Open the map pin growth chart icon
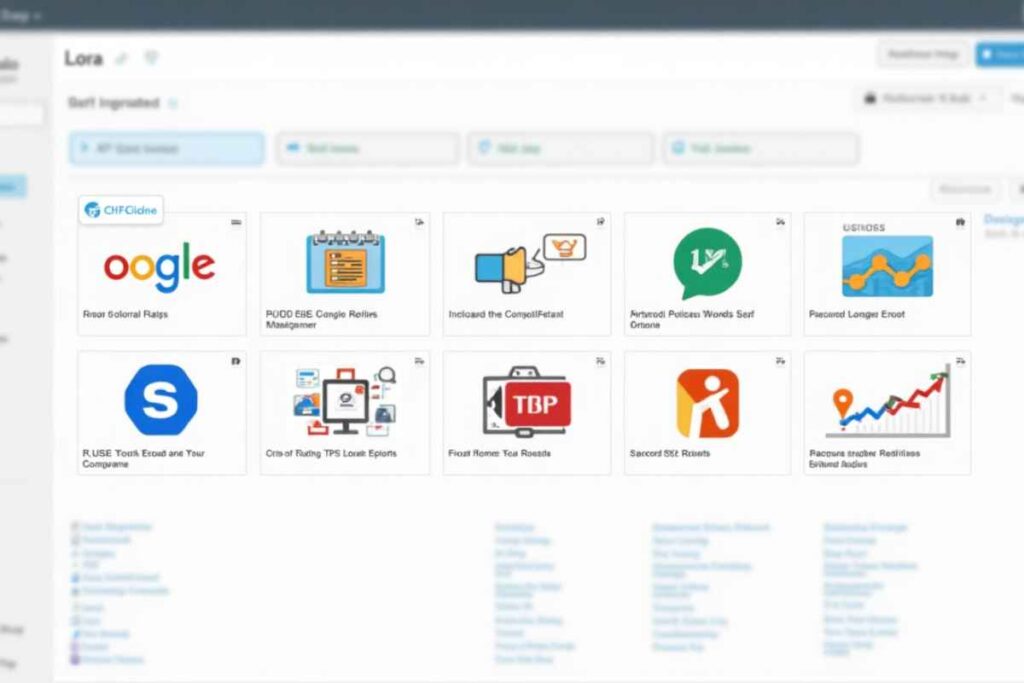Viewport: 1024px width, 683px height. [888, 402]
